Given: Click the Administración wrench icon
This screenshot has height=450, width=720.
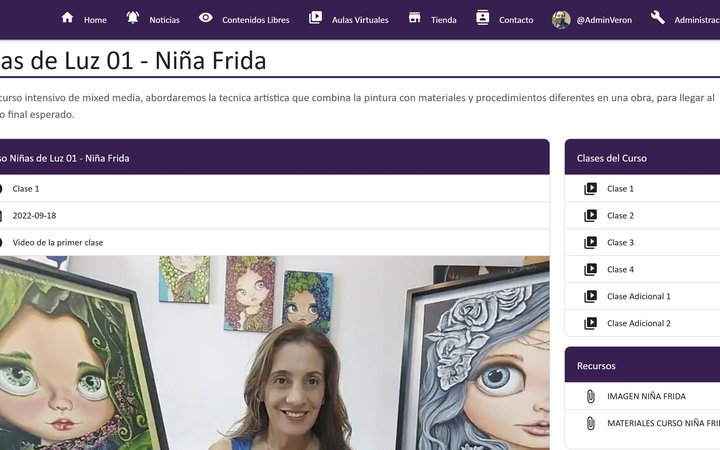Looking at the screenshot, I should tap(658, 18).
